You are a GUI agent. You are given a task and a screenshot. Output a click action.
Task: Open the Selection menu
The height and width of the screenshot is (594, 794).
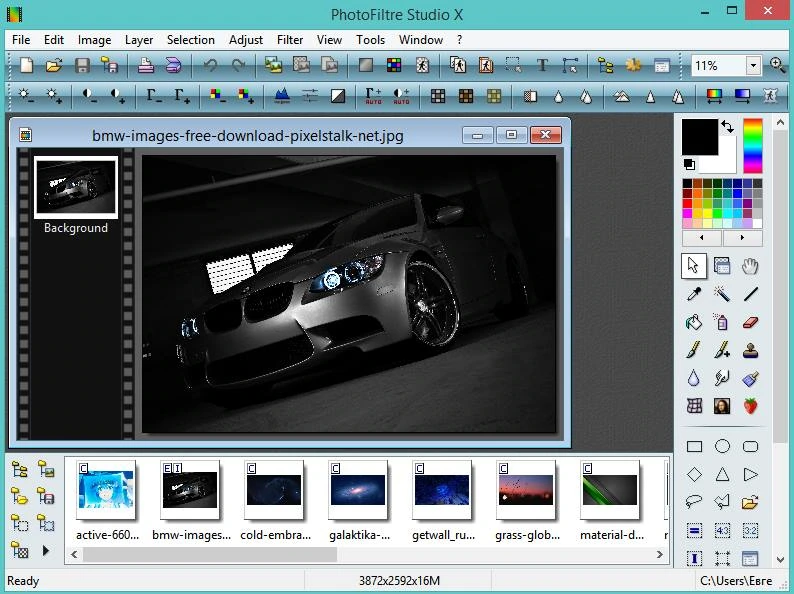point(191,39)
